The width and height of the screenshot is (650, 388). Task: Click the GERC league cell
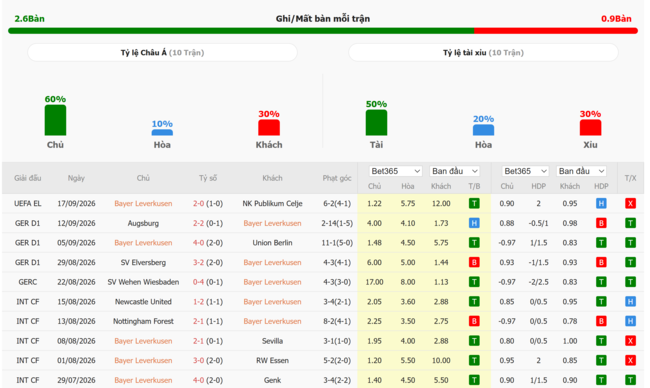pos(28,282)
